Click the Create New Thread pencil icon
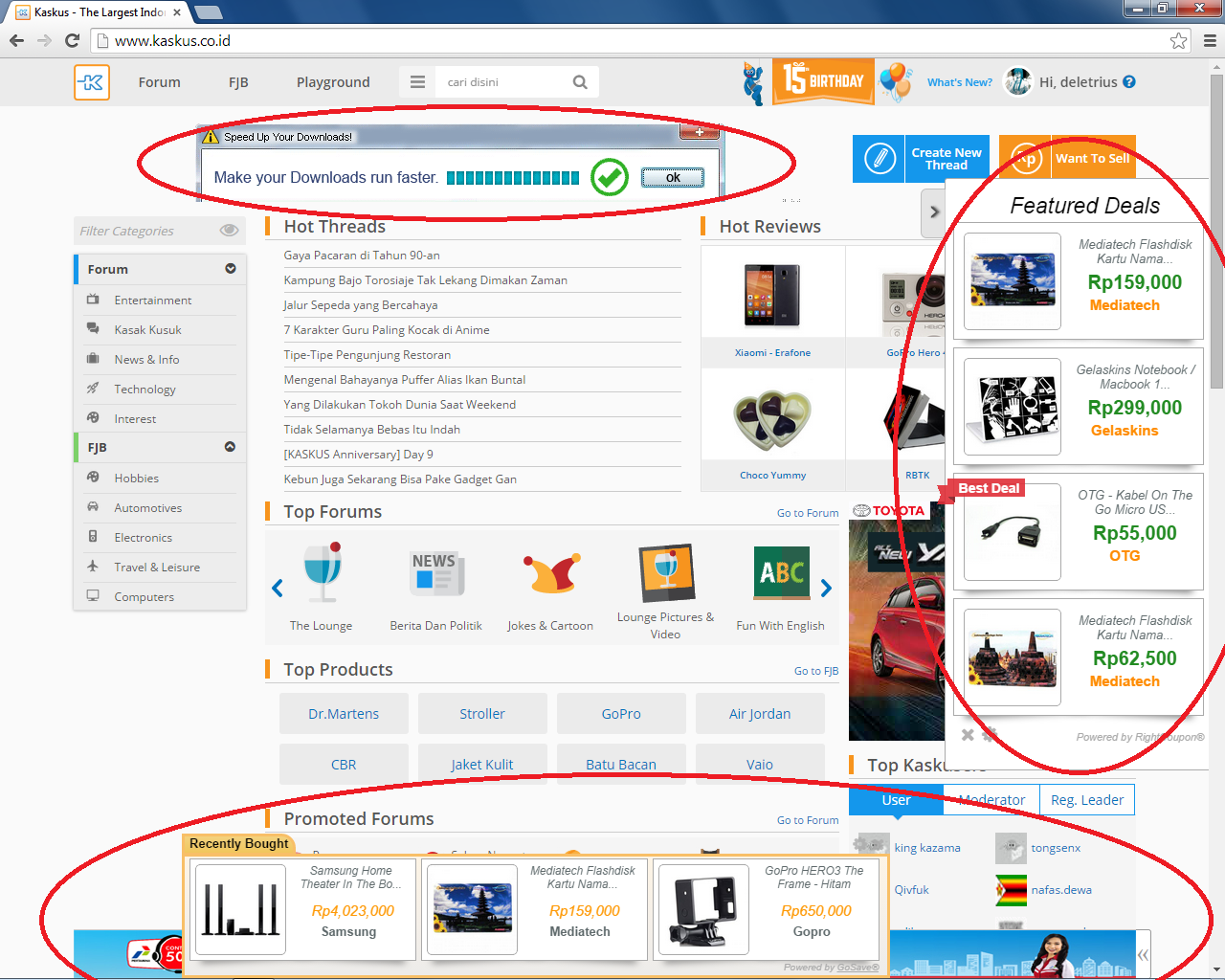The width and height of the screenshot is (1225, 980). click(880, 159)
